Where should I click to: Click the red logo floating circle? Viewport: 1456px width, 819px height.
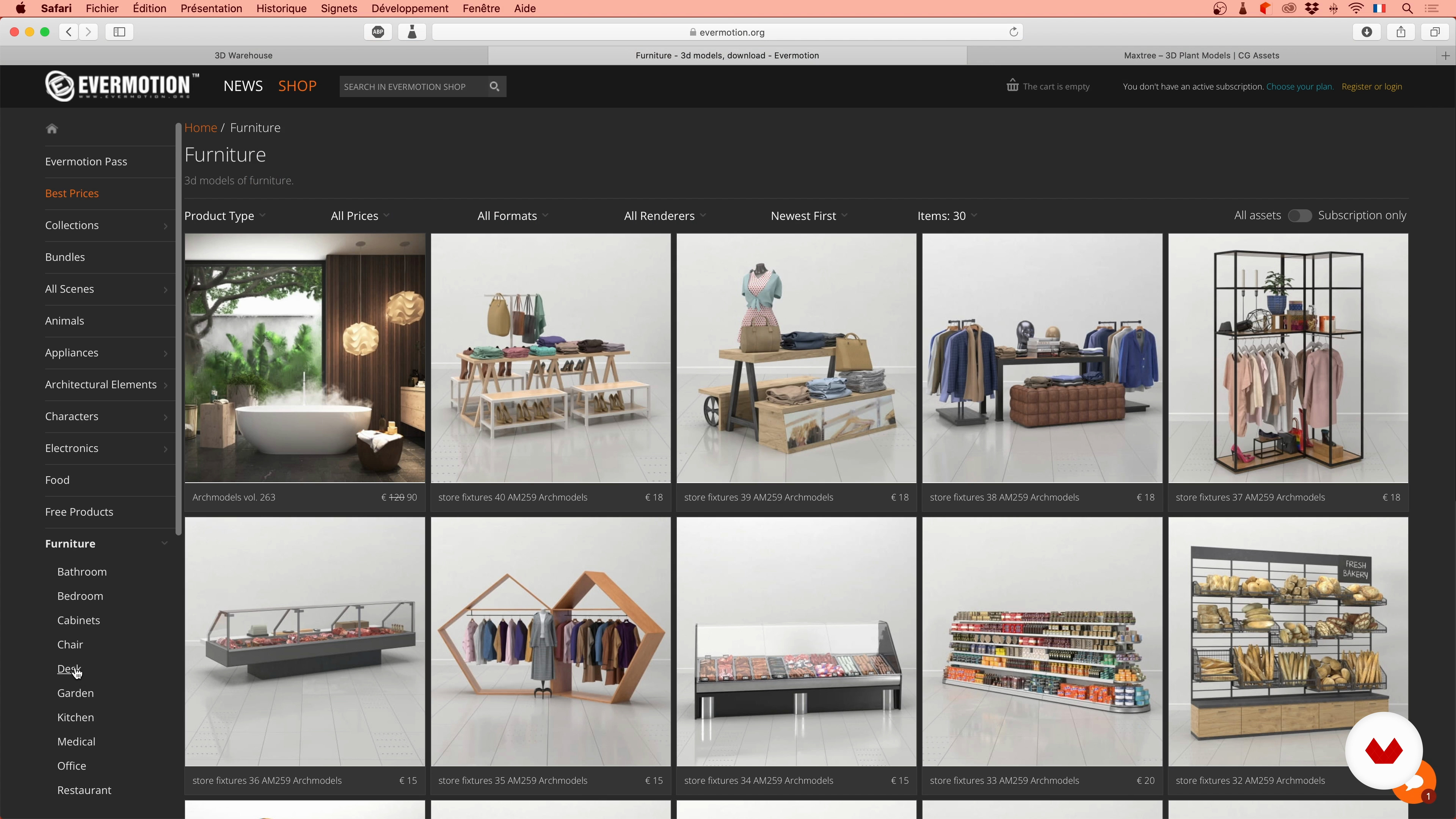(x=1384, y=751)
